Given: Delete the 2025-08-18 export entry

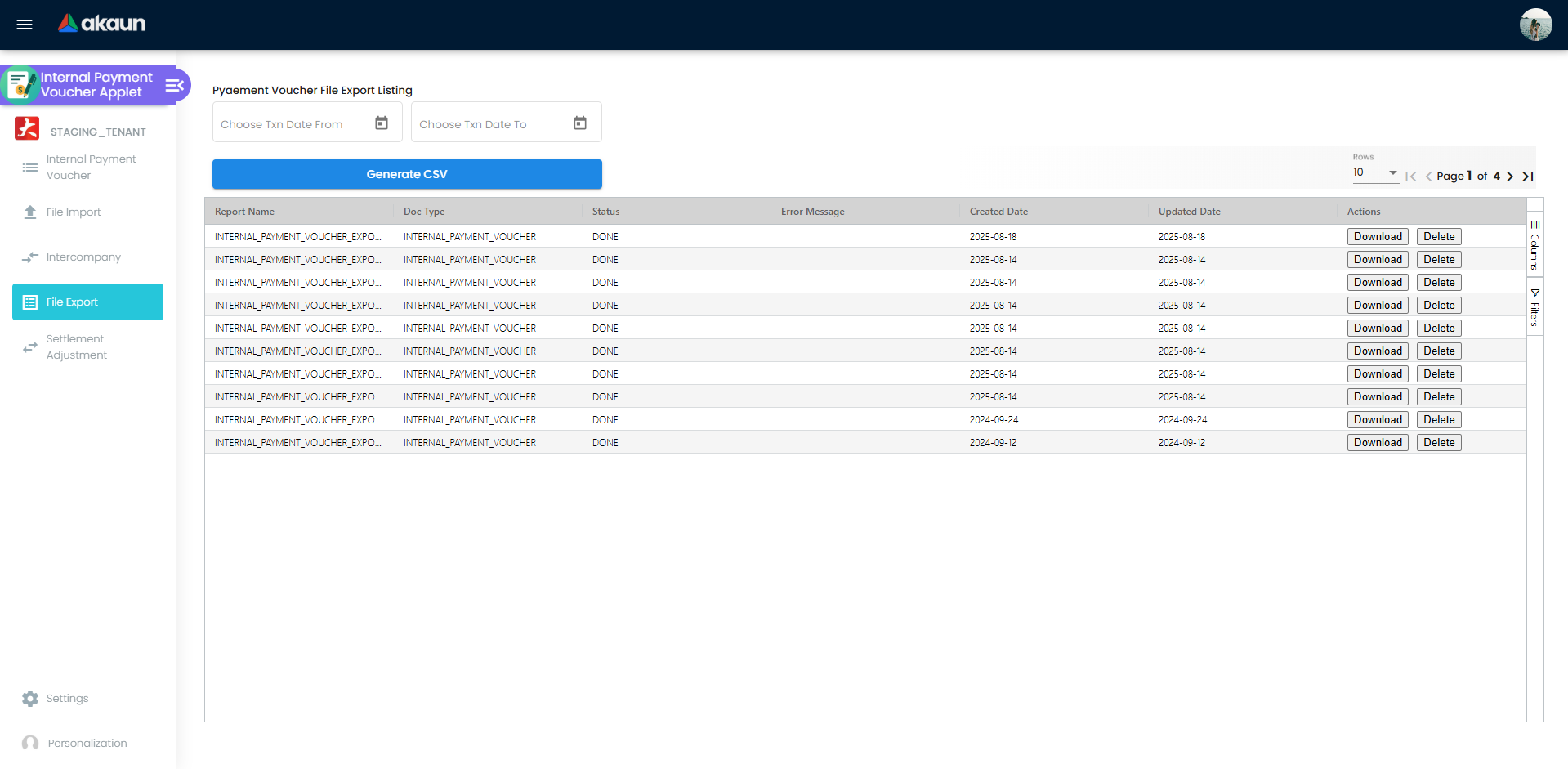Looking at the screenshot, I should [1438, 236].
